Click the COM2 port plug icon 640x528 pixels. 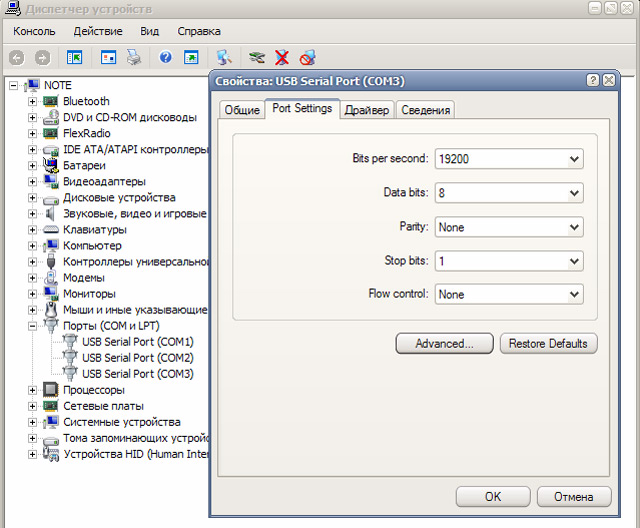pos(70,358)
